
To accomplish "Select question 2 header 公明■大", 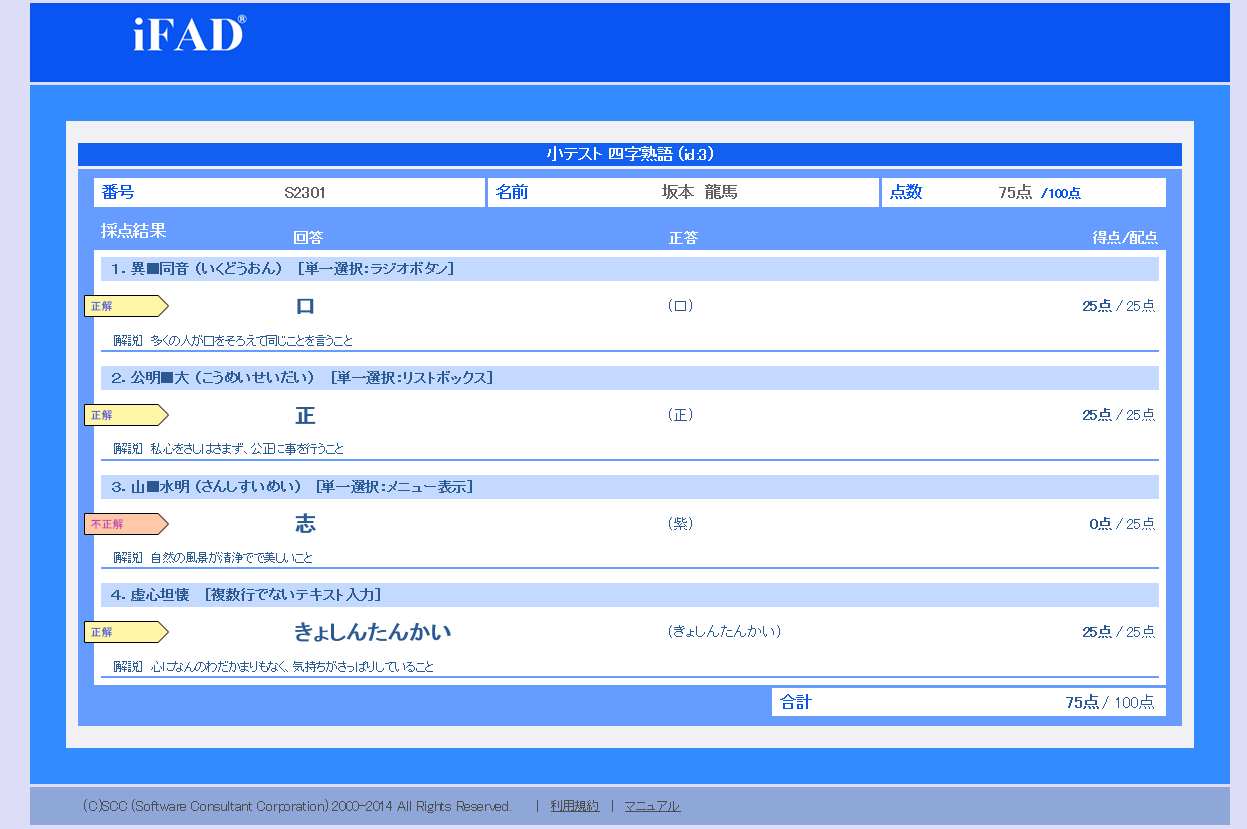I will click(301, 378).
